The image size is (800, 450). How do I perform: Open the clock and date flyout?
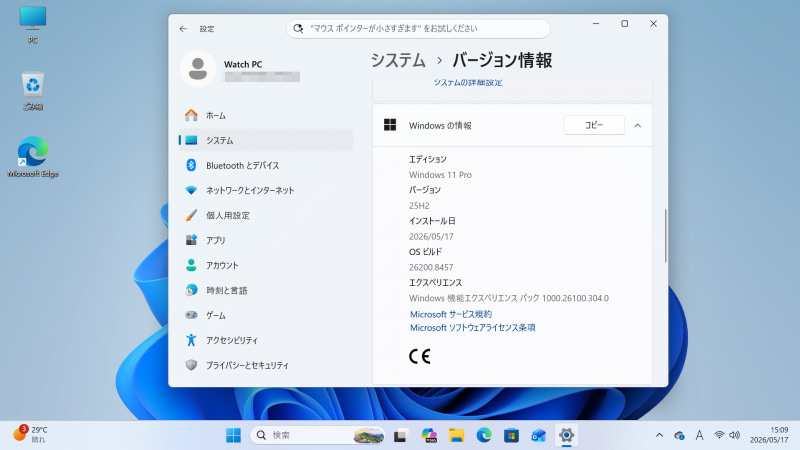point(769,435)
